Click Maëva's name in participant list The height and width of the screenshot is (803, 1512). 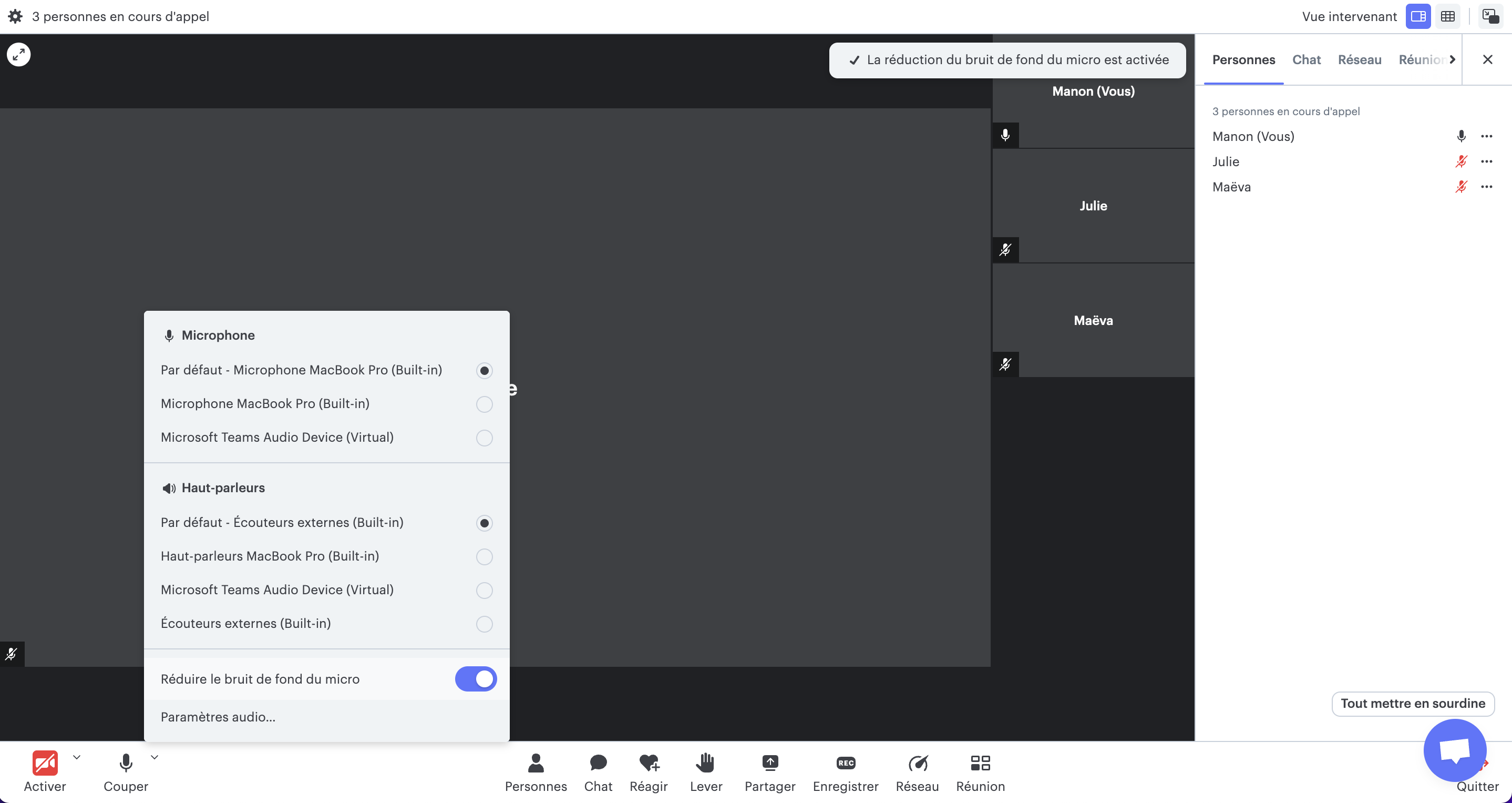[x=1231, y=187]
